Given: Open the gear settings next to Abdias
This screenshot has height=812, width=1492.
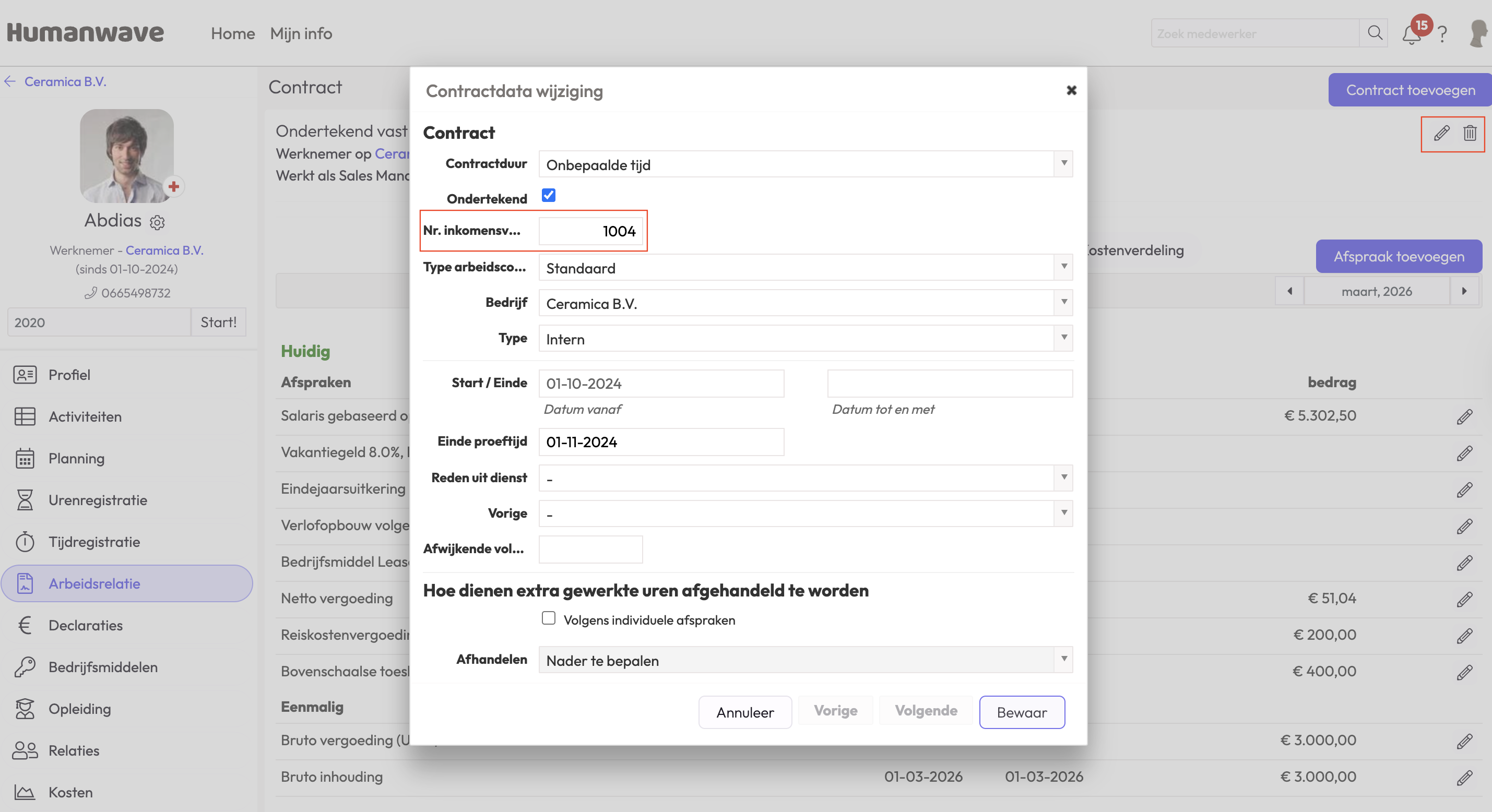Looking at the screenshot, I should (158, 222).
